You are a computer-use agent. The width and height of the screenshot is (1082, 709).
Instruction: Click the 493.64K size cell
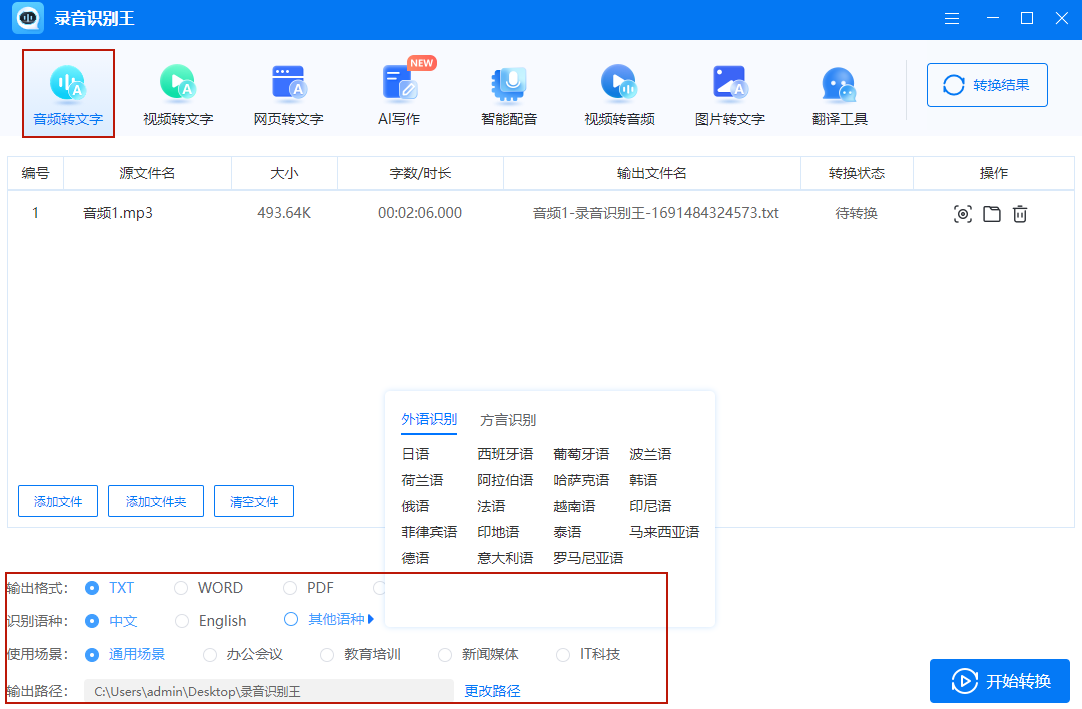(284, 213)
